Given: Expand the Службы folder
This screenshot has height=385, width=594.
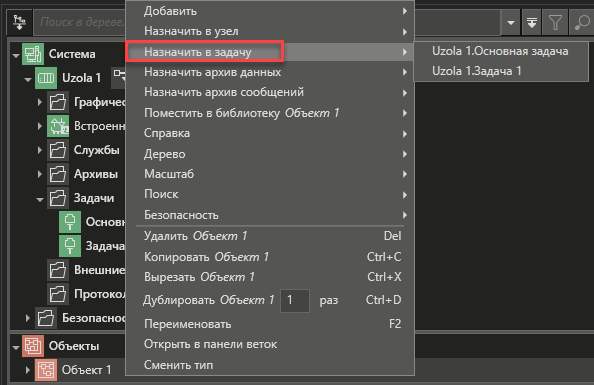Looking at the screenshot, I should click(40, 150).
